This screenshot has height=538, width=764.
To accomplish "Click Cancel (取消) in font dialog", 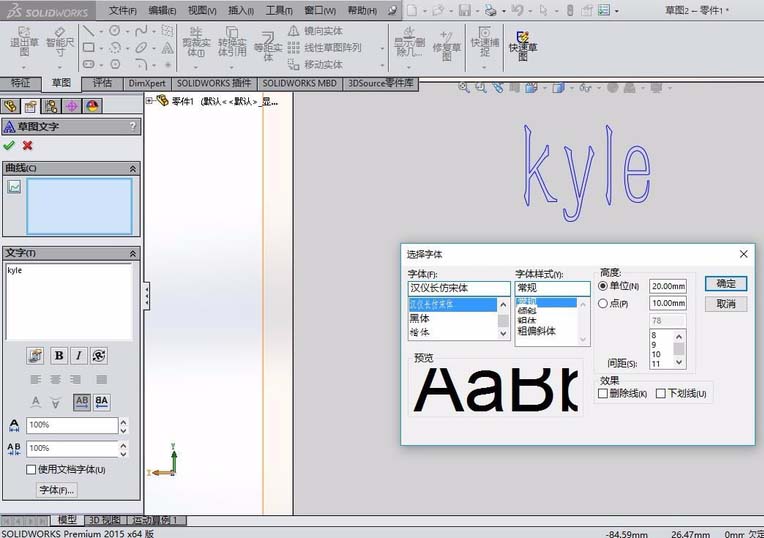I will point(726,304).
